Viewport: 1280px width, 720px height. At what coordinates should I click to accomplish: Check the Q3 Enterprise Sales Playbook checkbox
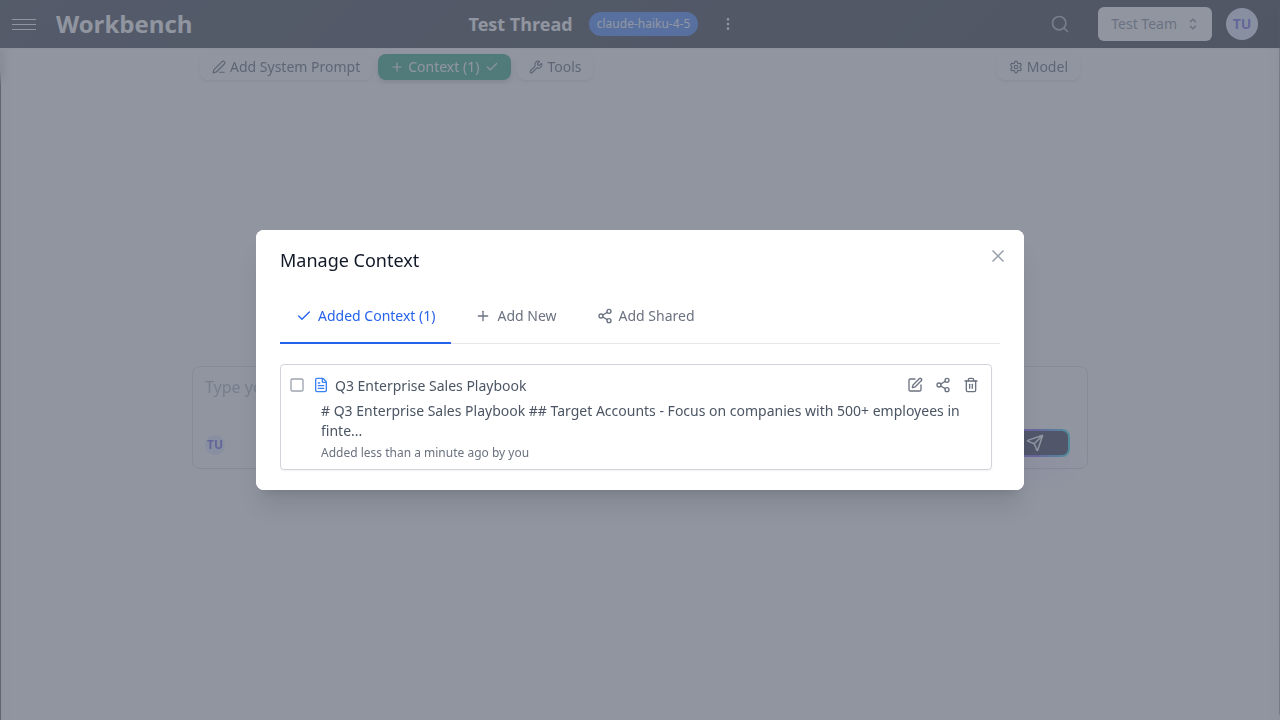(297, 384)
